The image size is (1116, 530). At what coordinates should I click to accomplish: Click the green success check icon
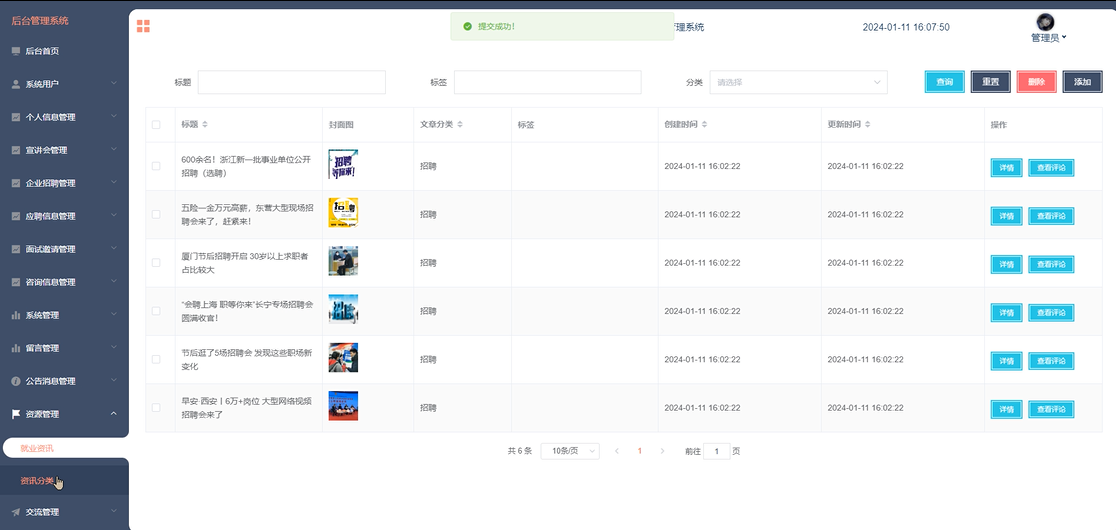click(468, 26)
